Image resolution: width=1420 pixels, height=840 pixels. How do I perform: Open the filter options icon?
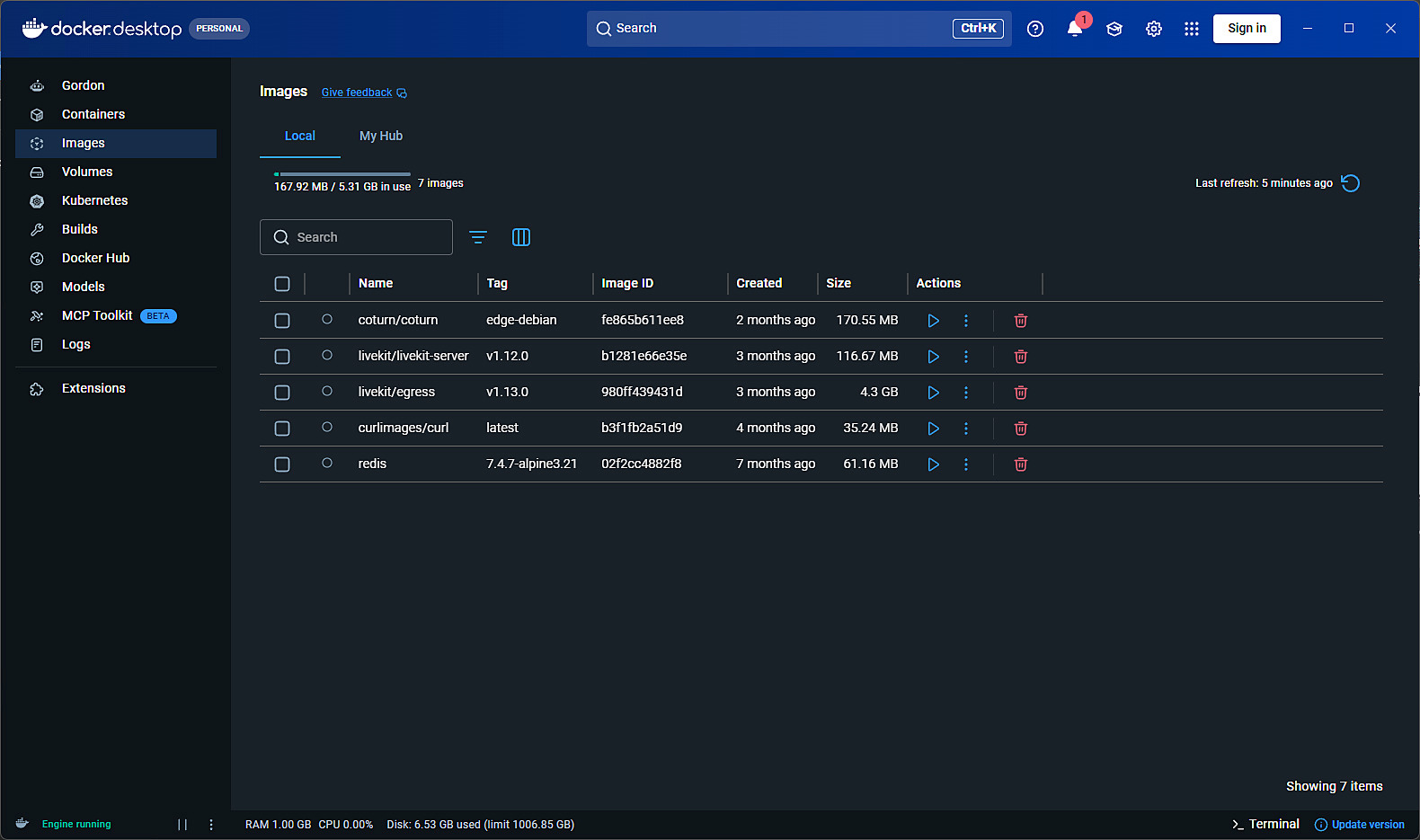[478, 237]
